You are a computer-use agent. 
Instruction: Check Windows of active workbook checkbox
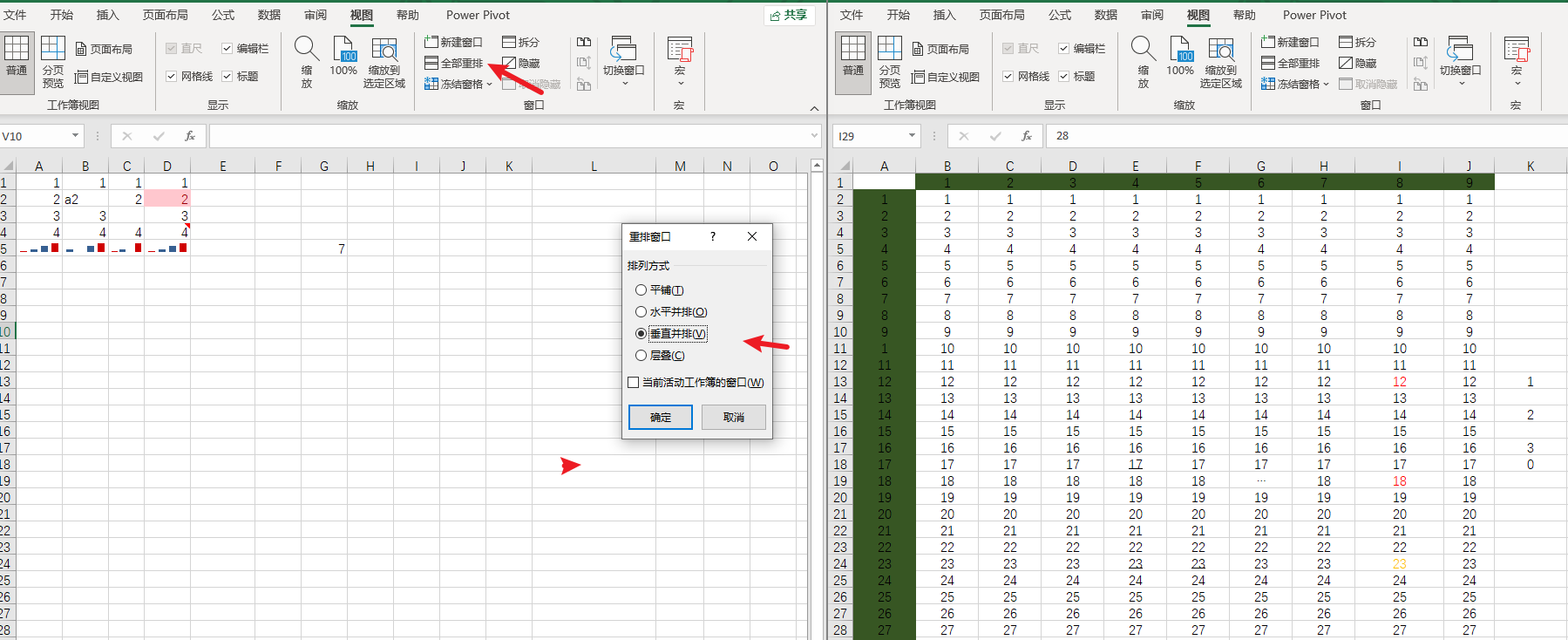point(634,383)
